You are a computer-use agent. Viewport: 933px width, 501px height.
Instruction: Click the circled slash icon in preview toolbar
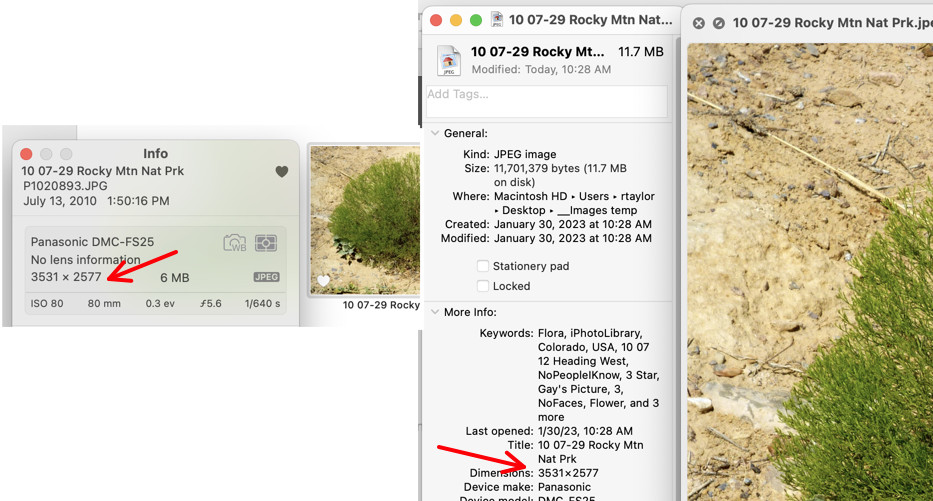point(719,23)
